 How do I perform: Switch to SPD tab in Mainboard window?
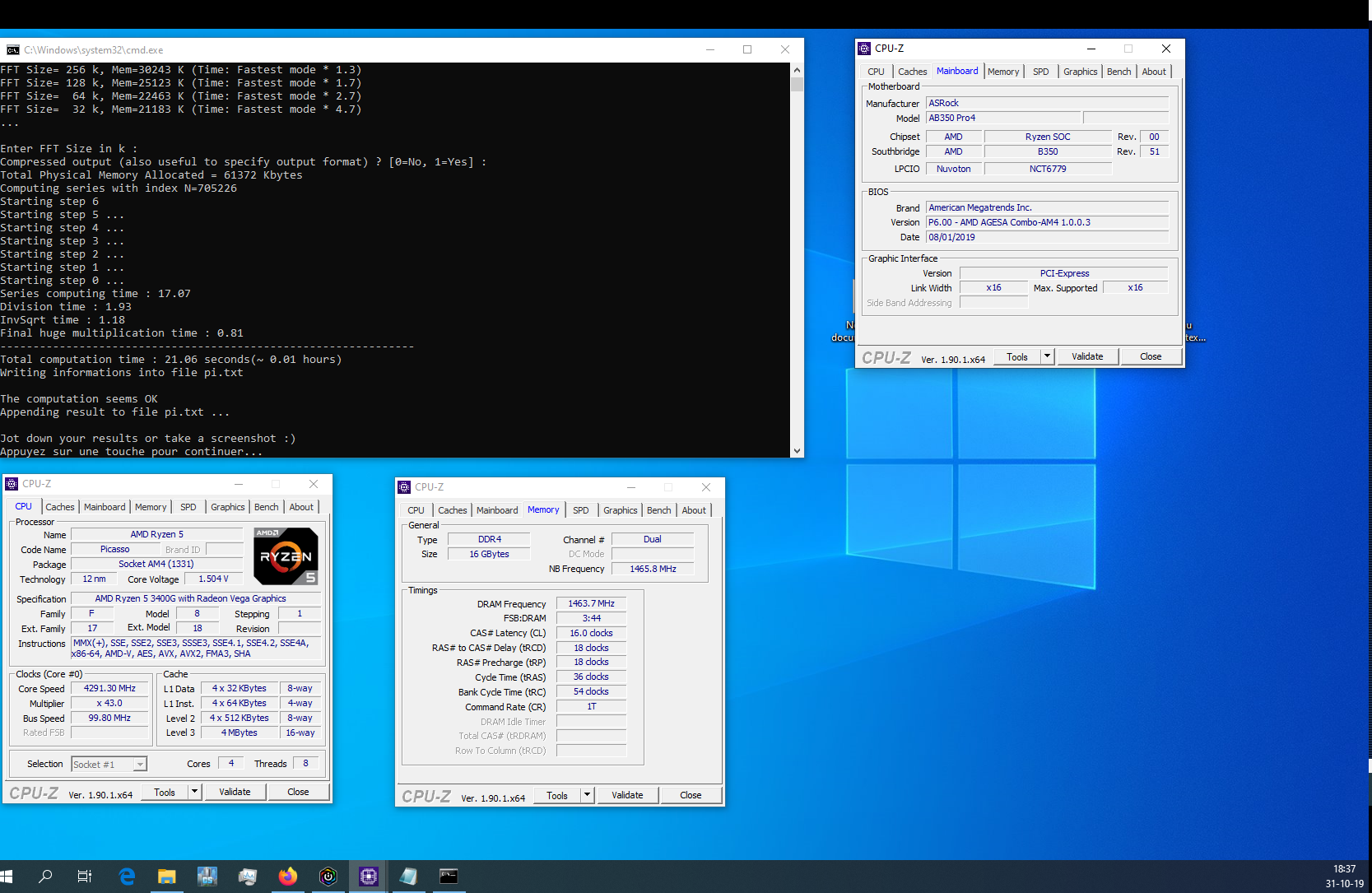click(x=1041, y=72)
